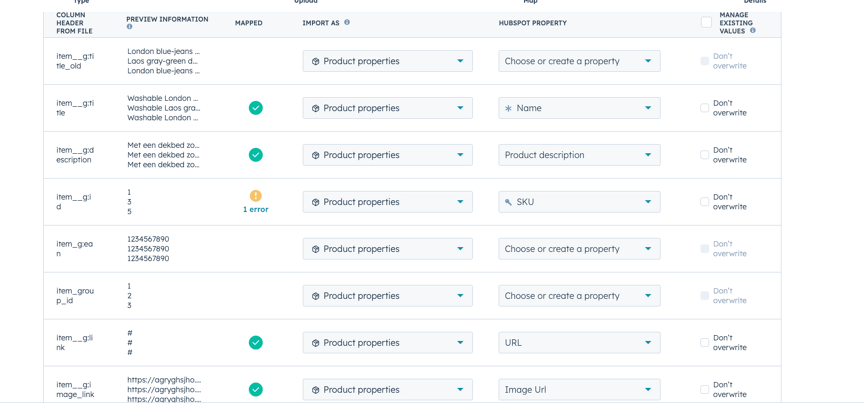Viewport: 864px width, 403px height.
Task: Check Don't overwrite for item__g:link row
Action: point(705,342)
